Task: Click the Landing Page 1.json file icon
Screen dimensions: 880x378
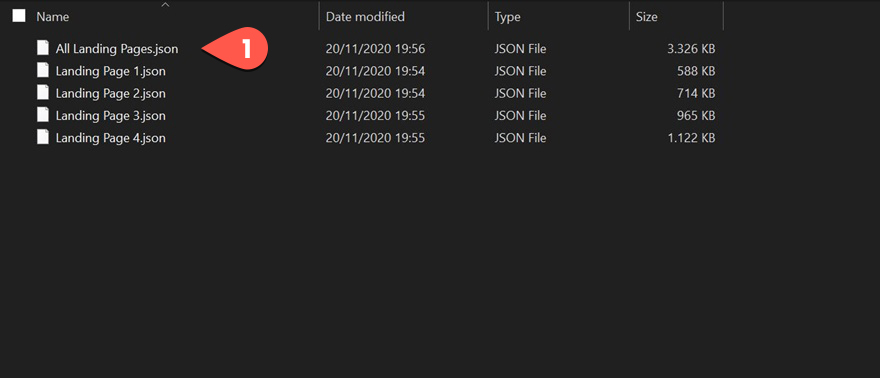Action: pyautogui.click(x=43, y=71)
